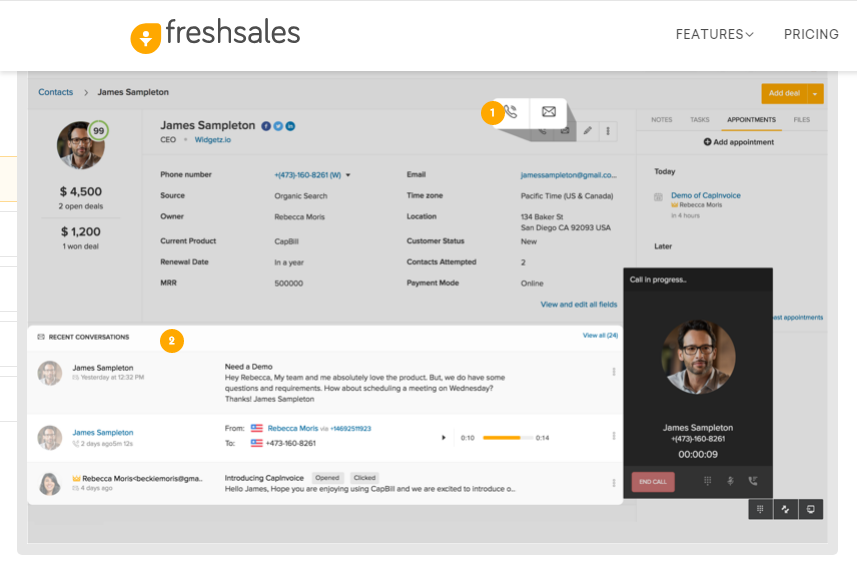Open the Features menu
The height and width of the screenshot is (565, 857).
pos(714,34)
